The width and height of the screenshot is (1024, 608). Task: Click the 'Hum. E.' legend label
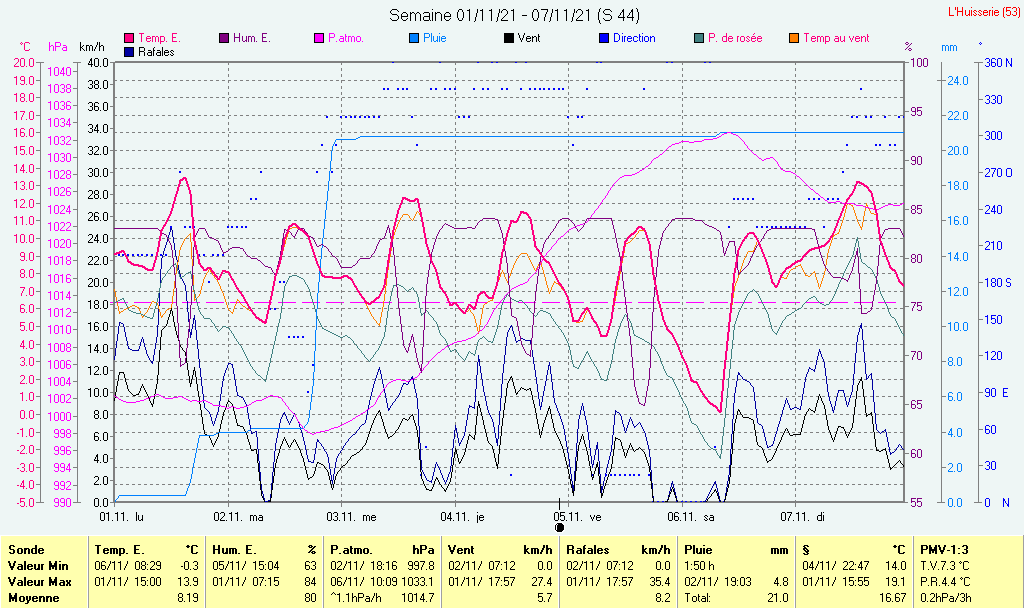[x=252, y=39]
